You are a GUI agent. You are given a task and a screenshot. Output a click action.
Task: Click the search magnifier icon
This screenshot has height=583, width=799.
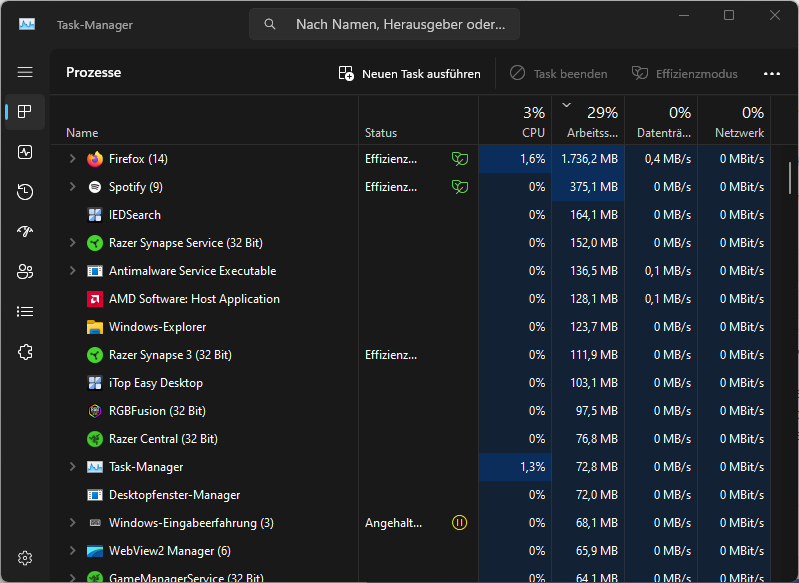tap(270, 24)
